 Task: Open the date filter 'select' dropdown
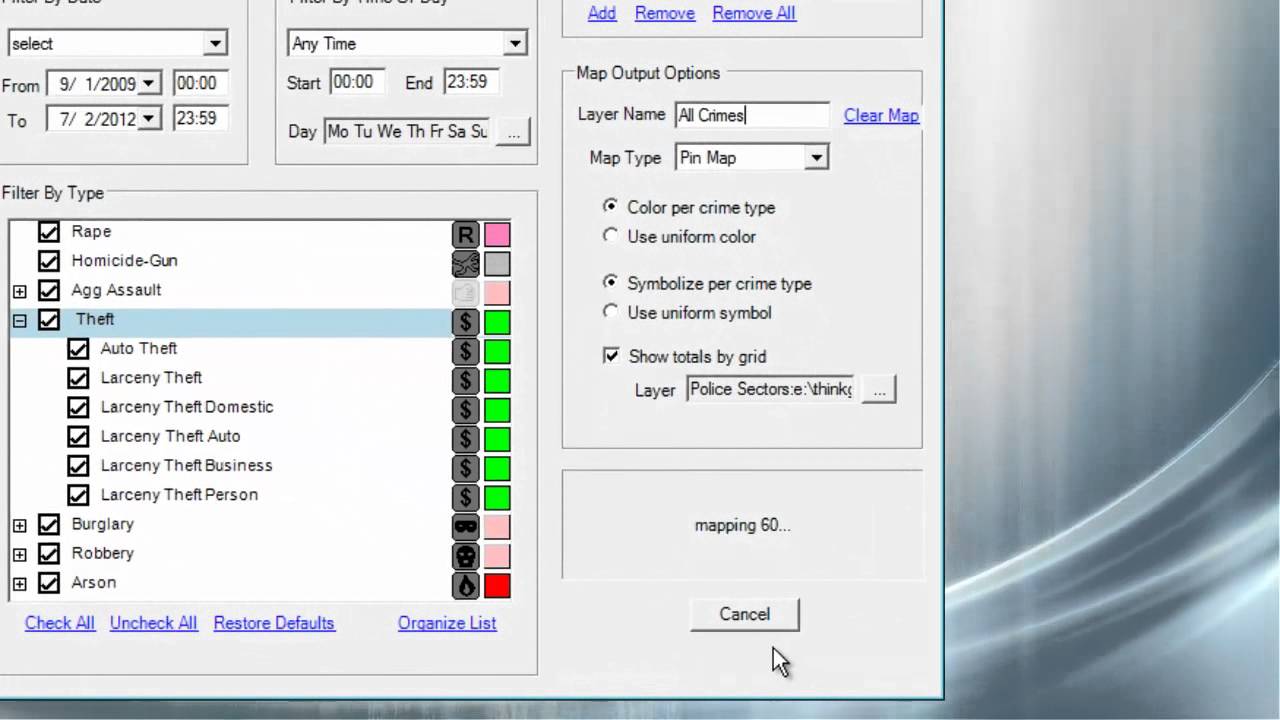pos(215,44)
